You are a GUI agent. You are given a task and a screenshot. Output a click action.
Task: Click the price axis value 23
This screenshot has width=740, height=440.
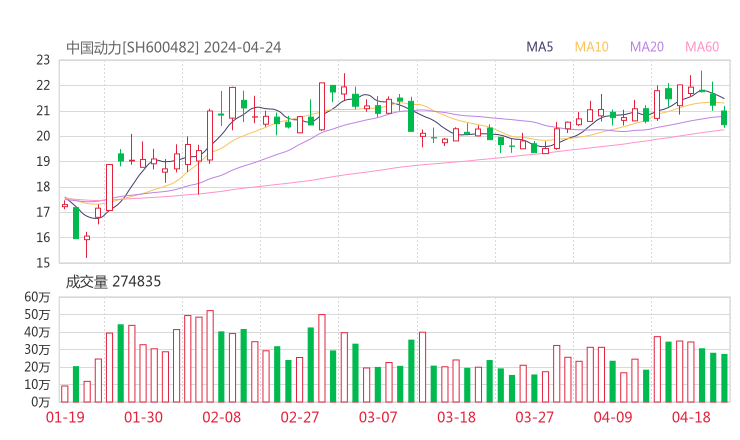[43, 60]
